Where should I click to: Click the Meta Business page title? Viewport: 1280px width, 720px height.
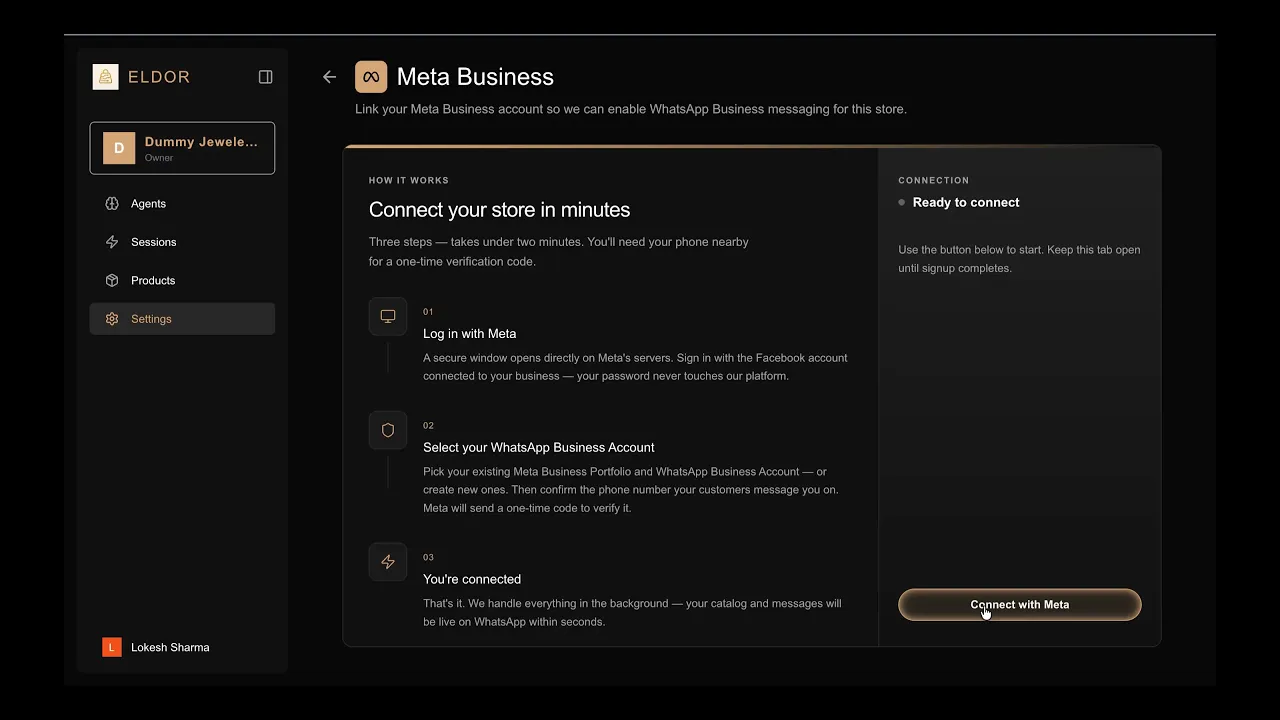(475, 77)
